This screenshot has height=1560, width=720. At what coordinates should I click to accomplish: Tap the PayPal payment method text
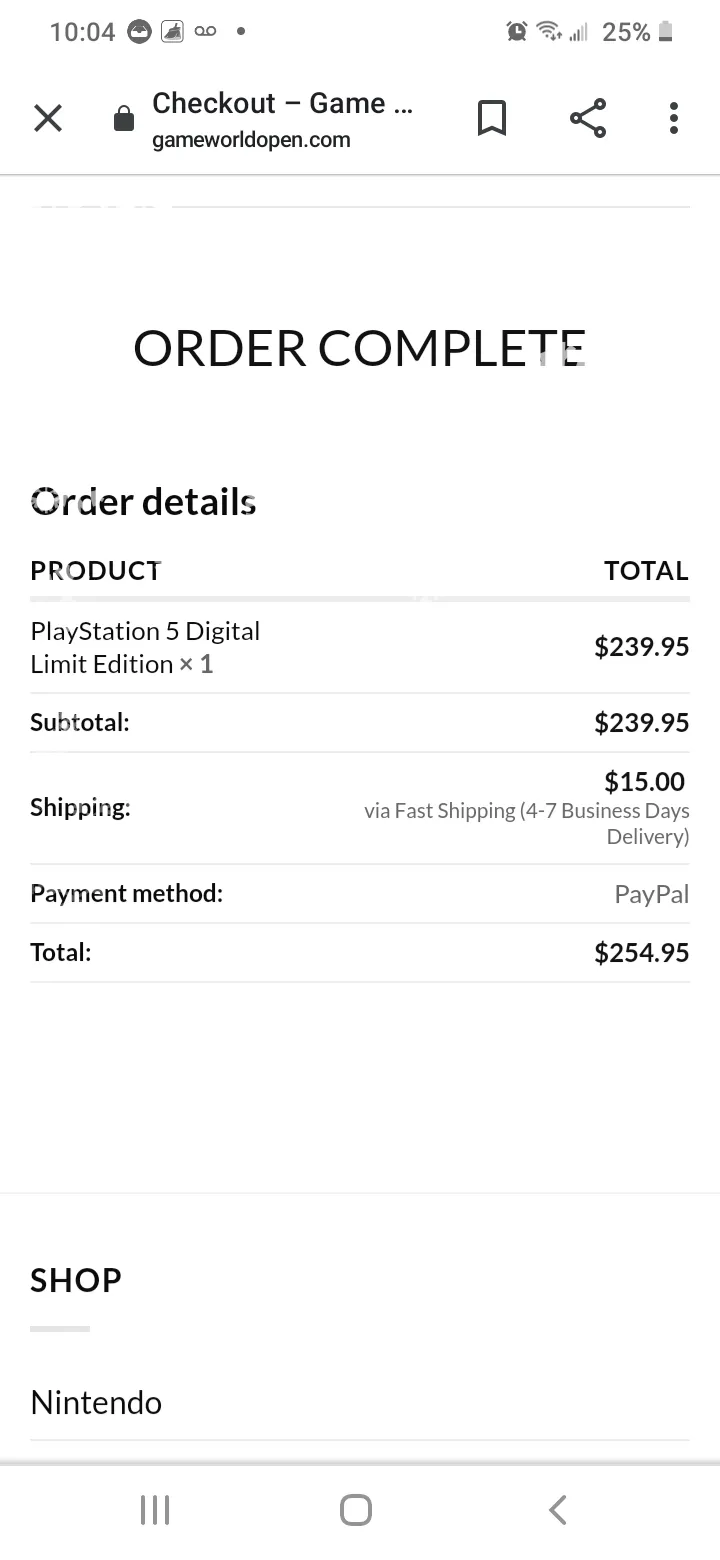click(652, 894)
